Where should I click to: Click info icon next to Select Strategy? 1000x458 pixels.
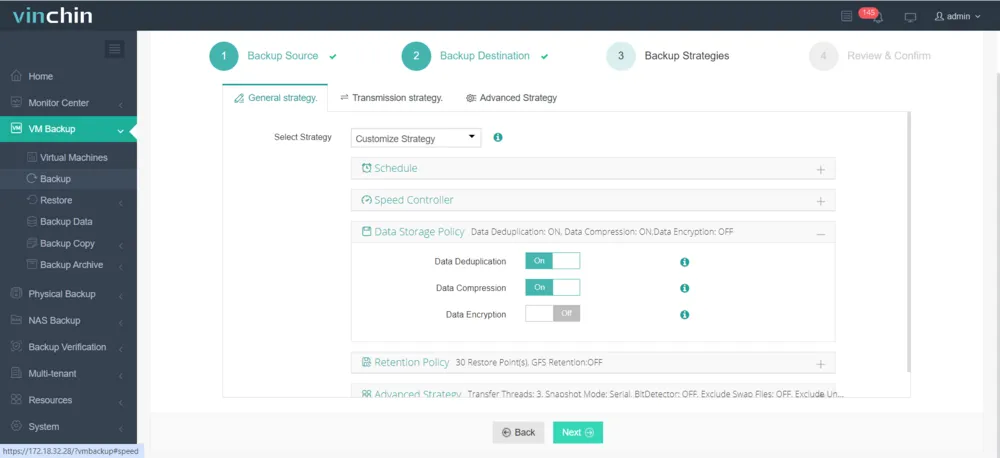[498, 137]
